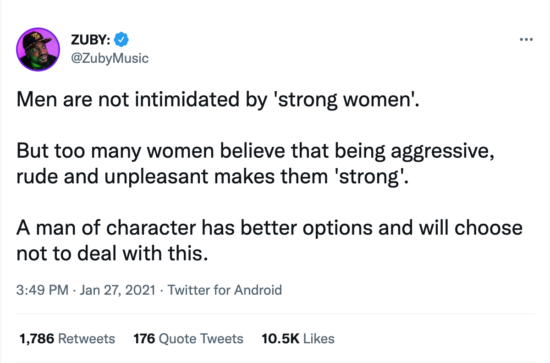The height and width of the screenshot is (363, 550).
Task: Show who liked via the 'Likes' label
Action: (318, 339)
